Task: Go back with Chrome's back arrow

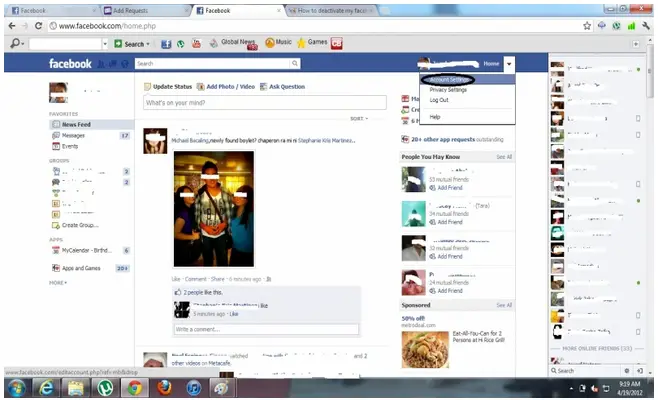Action: (x=12, y=26)
